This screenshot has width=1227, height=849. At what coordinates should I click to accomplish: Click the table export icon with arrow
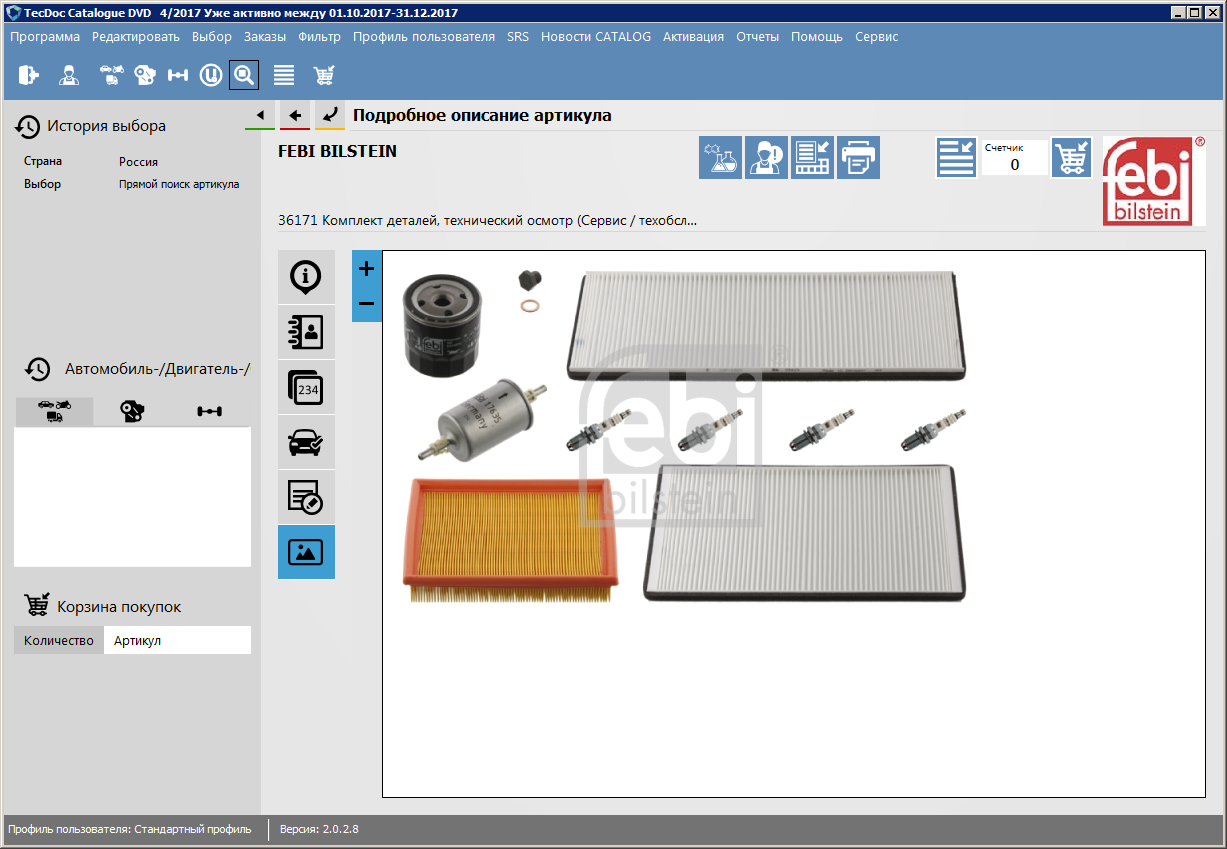[812, 158]
